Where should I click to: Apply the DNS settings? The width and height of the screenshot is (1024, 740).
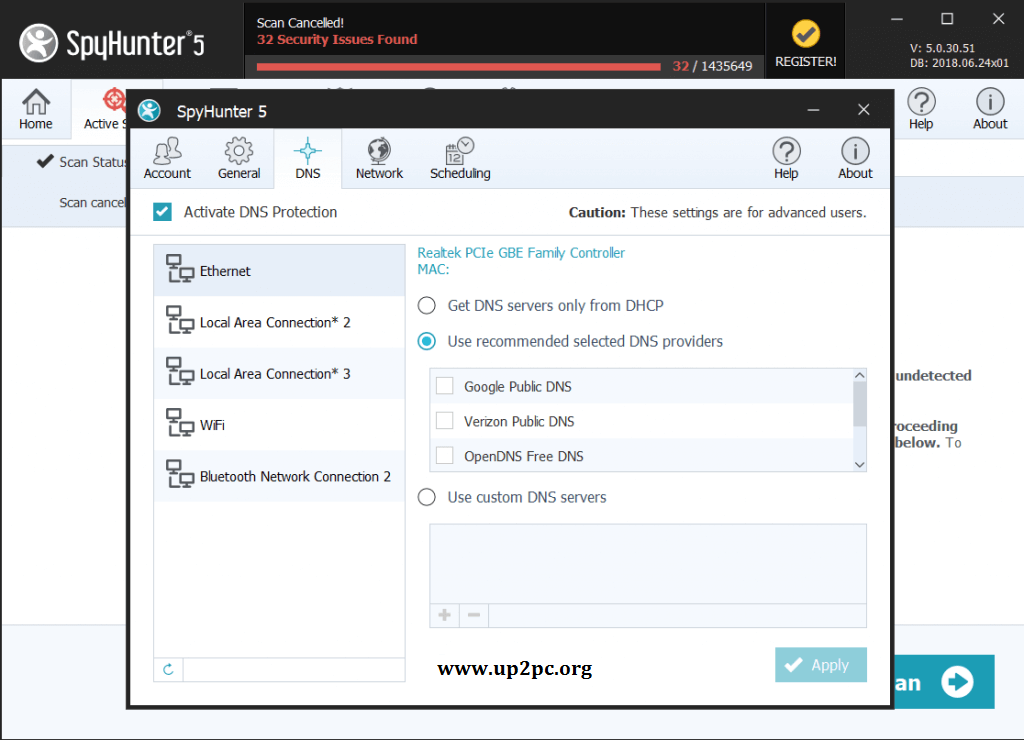click(821, 665)
